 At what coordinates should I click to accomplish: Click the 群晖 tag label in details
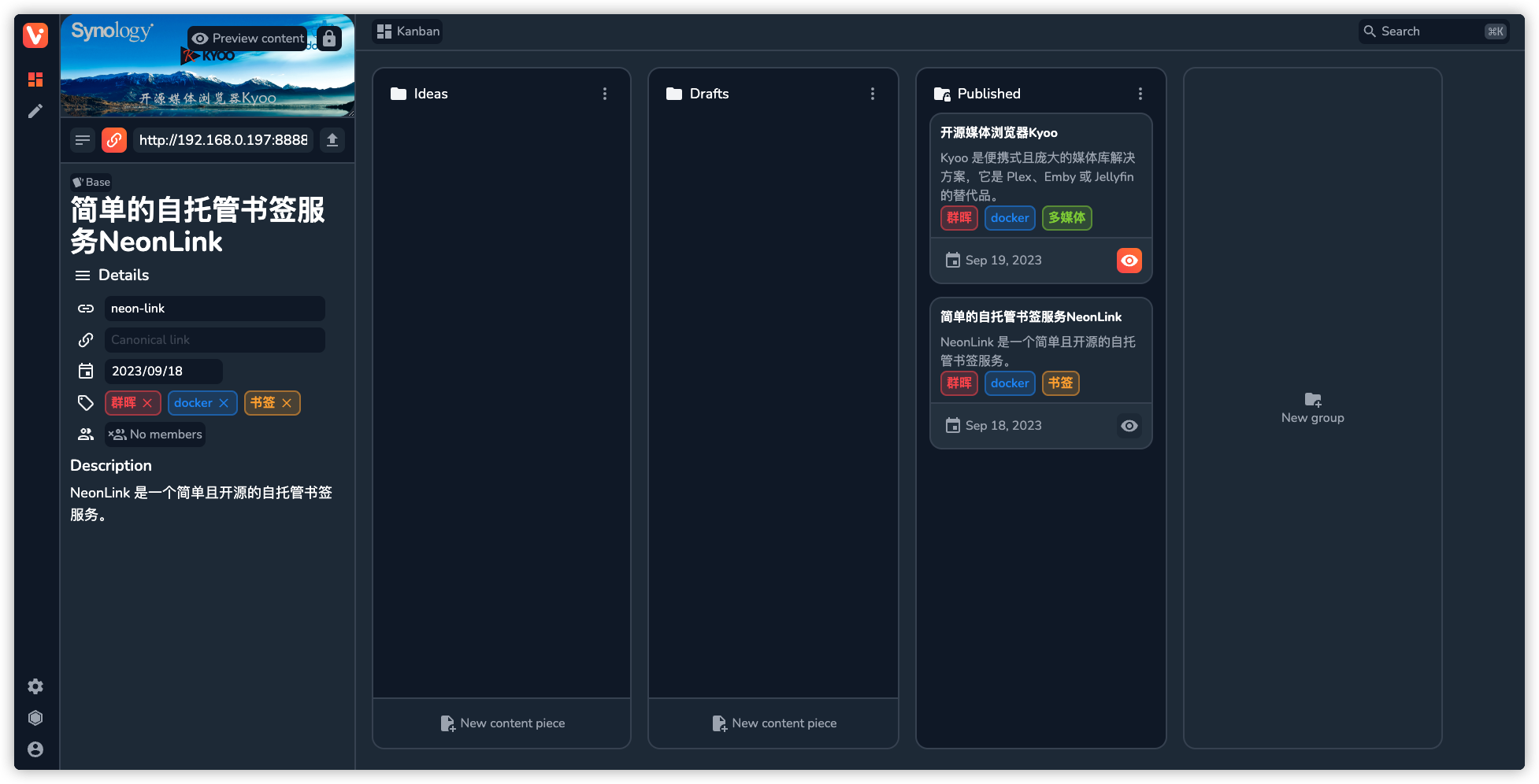tap(124, 403)
